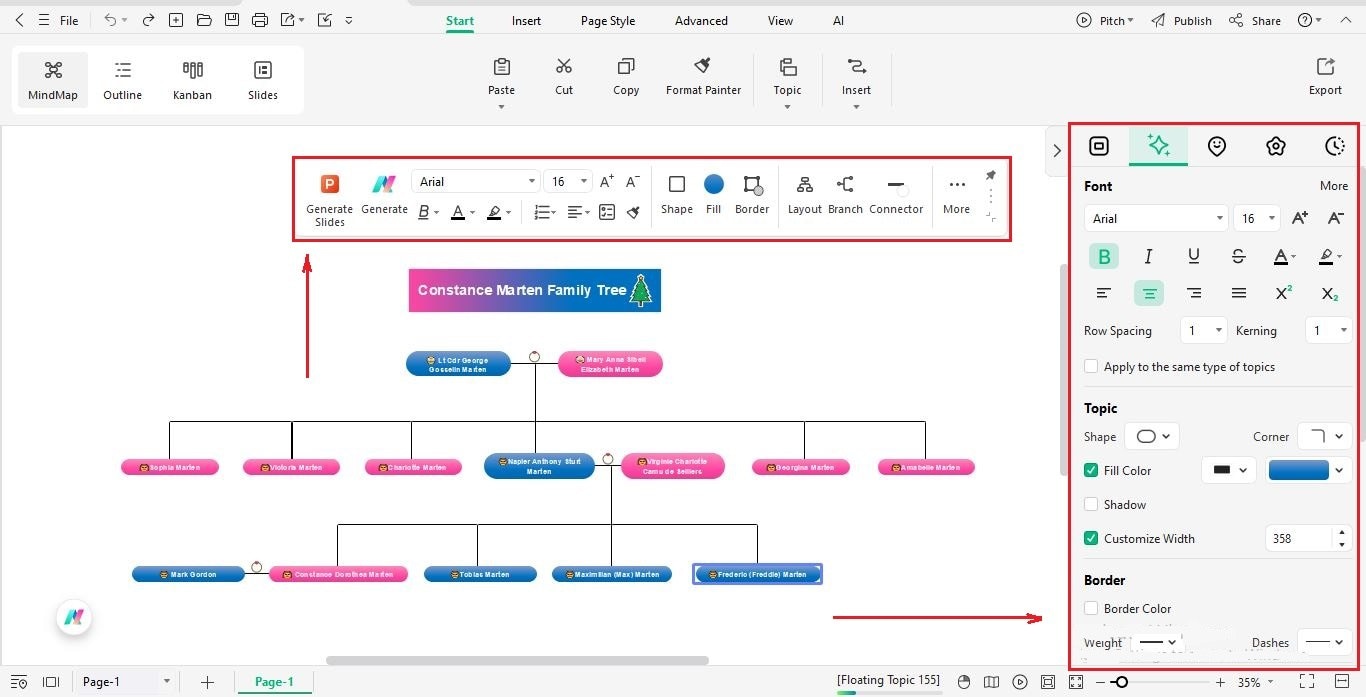Open the AI tab
This screenshot has width=1366, height=697.
838,20
